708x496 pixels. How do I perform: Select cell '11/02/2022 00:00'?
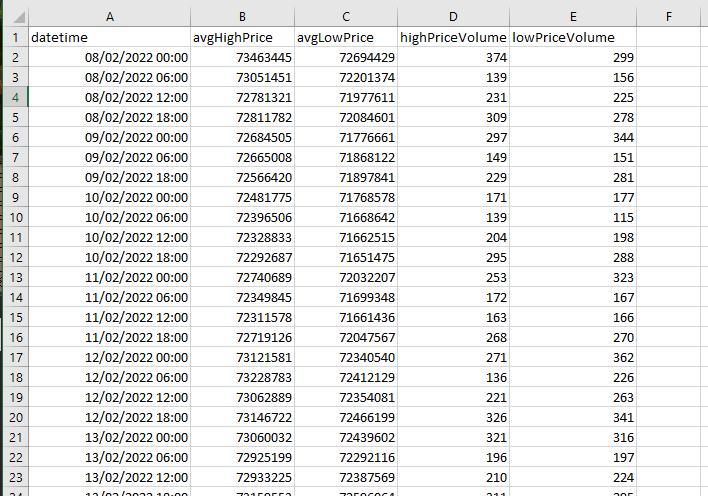[110, 277]
